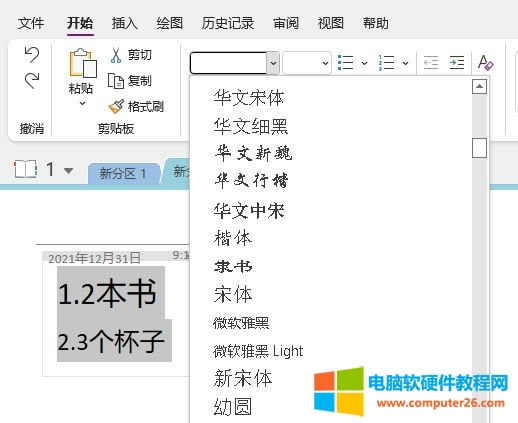Viewport: 518px width, 423px height.
Task: Clear all formatting with the eraser A icon
Action: pos(485,63)
